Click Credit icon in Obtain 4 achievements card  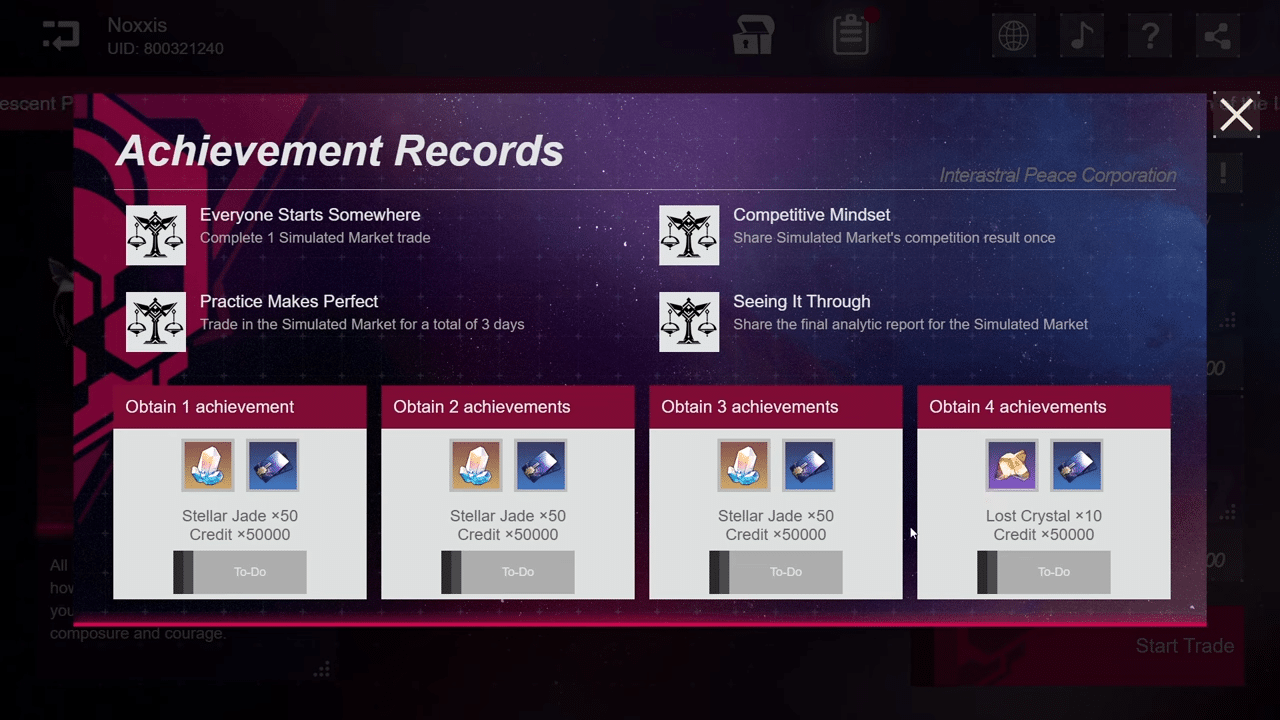point(1077,465)
